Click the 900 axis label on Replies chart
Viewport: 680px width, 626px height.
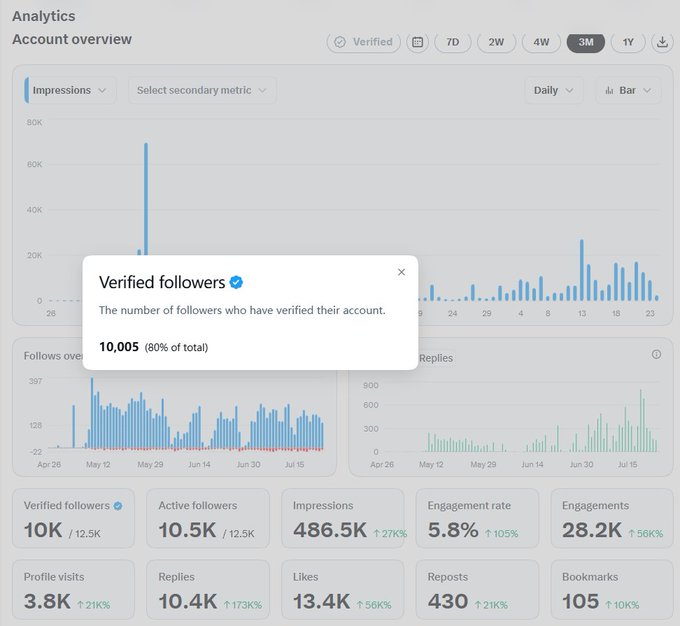coord(371,385)
